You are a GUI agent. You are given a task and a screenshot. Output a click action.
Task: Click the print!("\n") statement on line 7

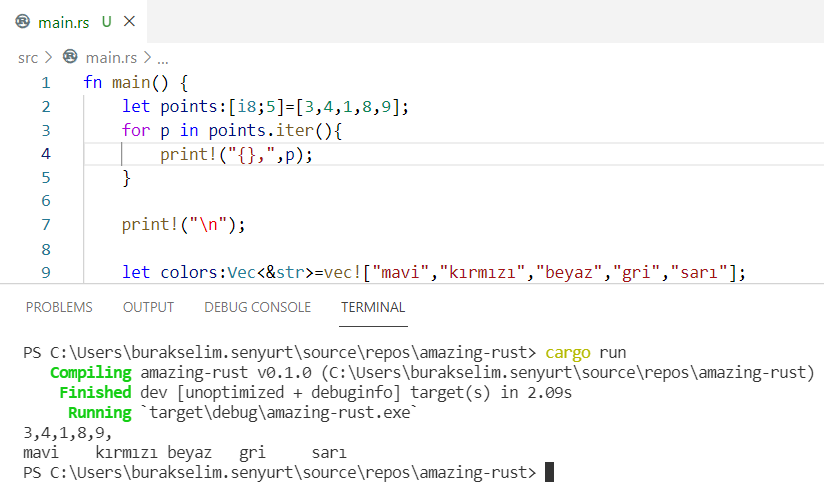183,224
